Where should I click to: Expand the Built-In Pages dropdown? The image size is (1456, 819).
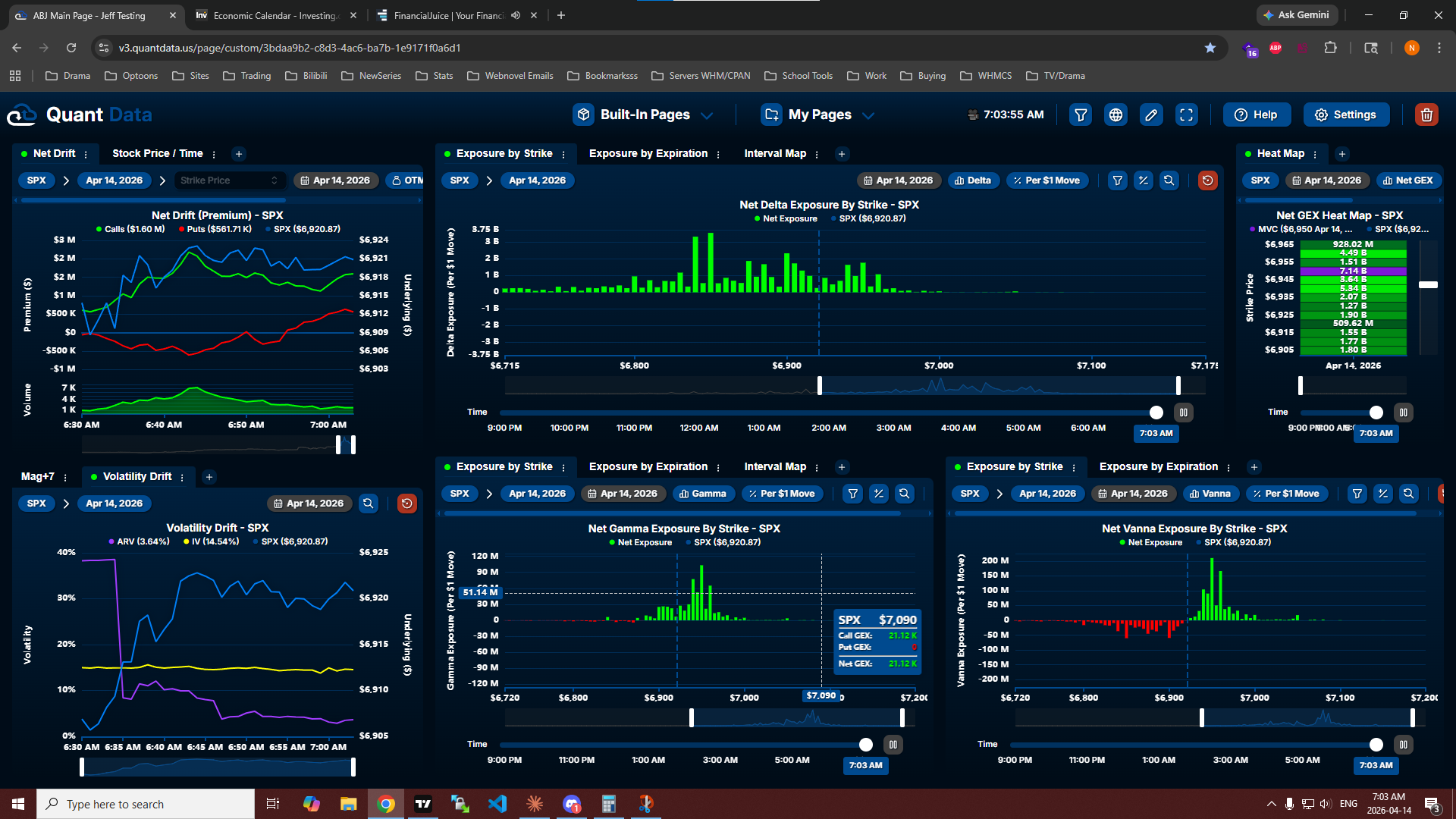(644, 115)
